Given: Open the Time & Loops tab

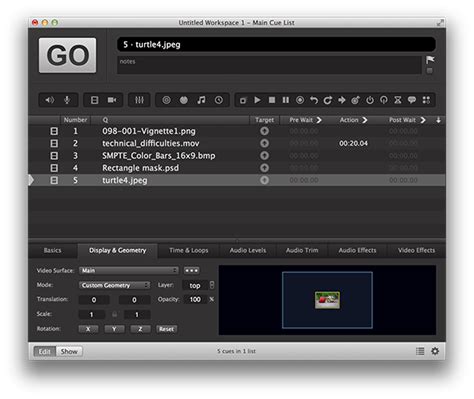Looking at the screenshot, I should point(189,250).
